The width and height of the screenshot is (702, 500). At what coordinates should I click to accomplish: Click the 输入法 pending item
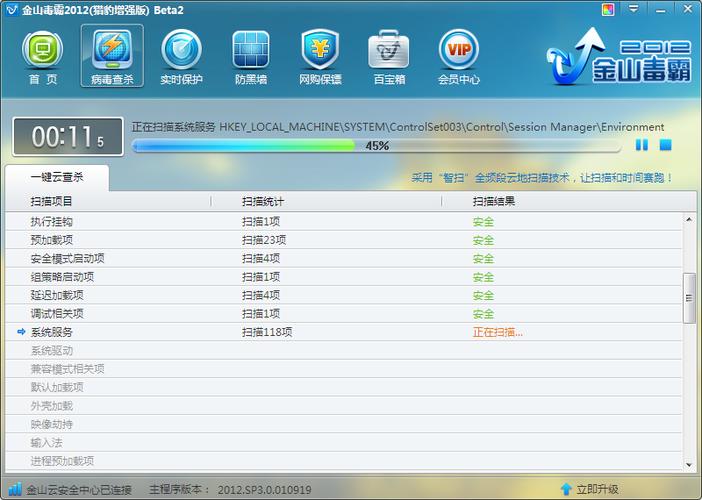(x=46, y=443)
